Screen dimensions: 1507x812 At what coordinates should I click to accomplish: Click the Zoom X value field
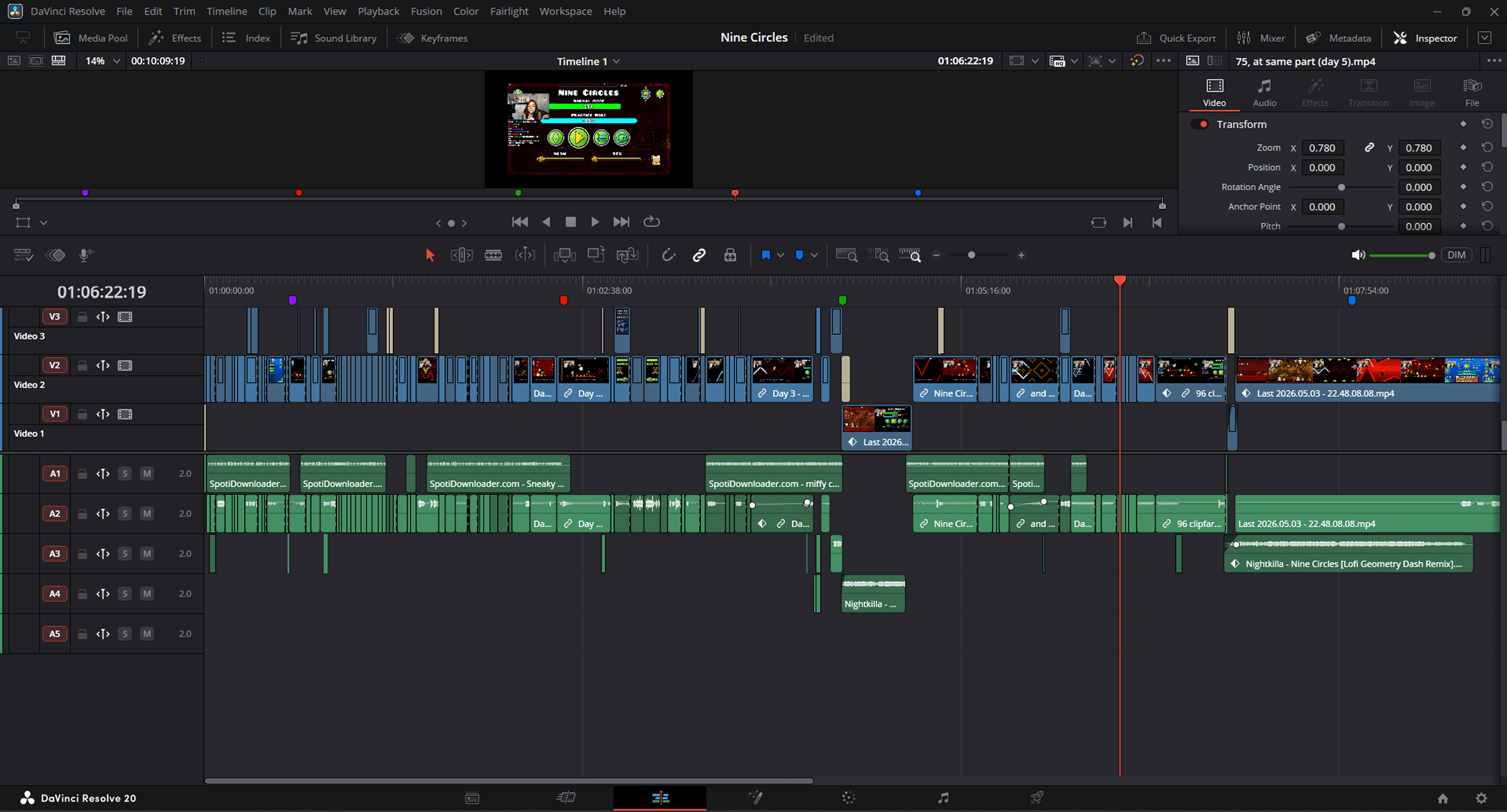point(1322,148)
